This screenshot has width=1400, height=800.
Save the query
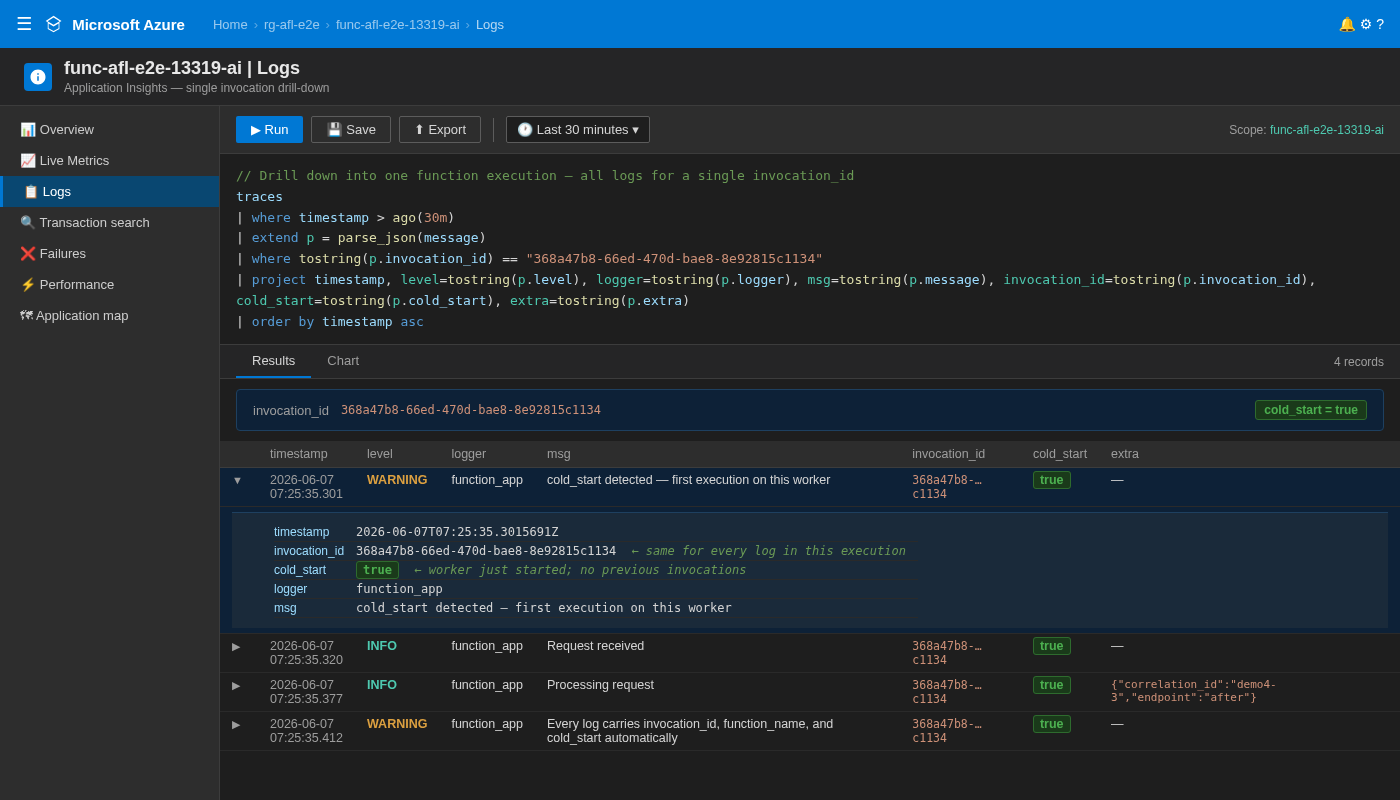point(351,130)
